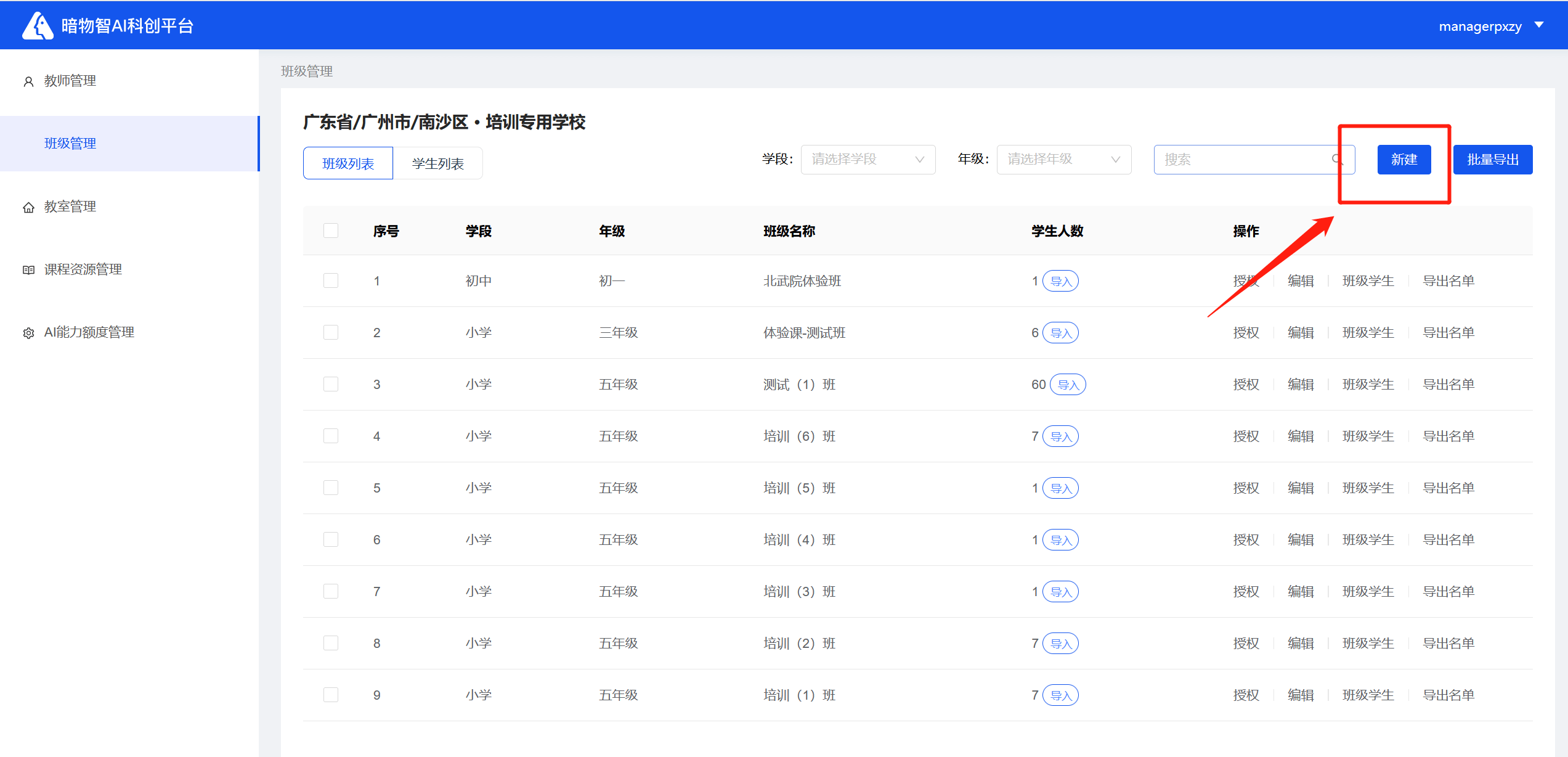
Task: Open the 请选择学段 dropdown
Action: tap(867, 160)
